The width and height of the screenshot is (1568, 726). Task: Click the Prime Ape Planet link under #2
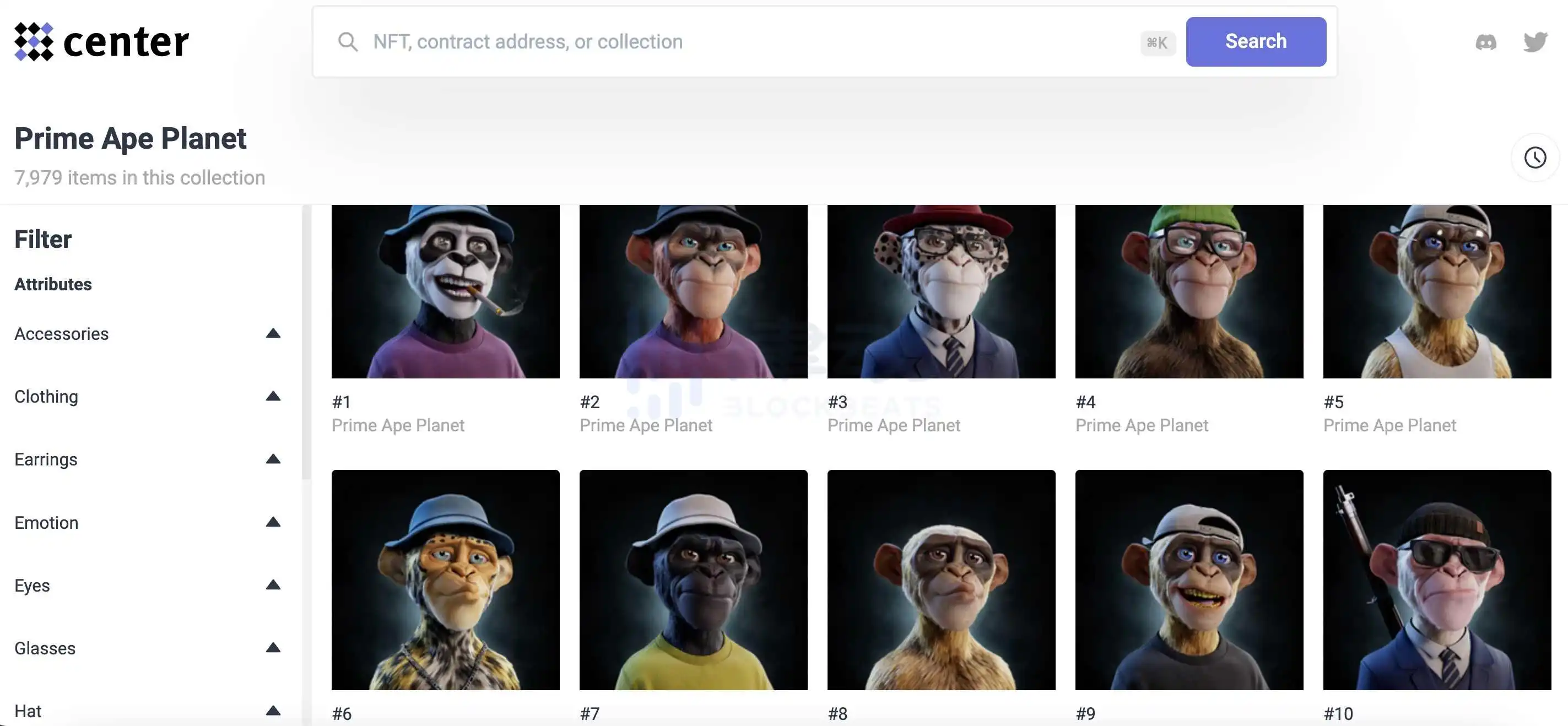click(x=645, y=425)
